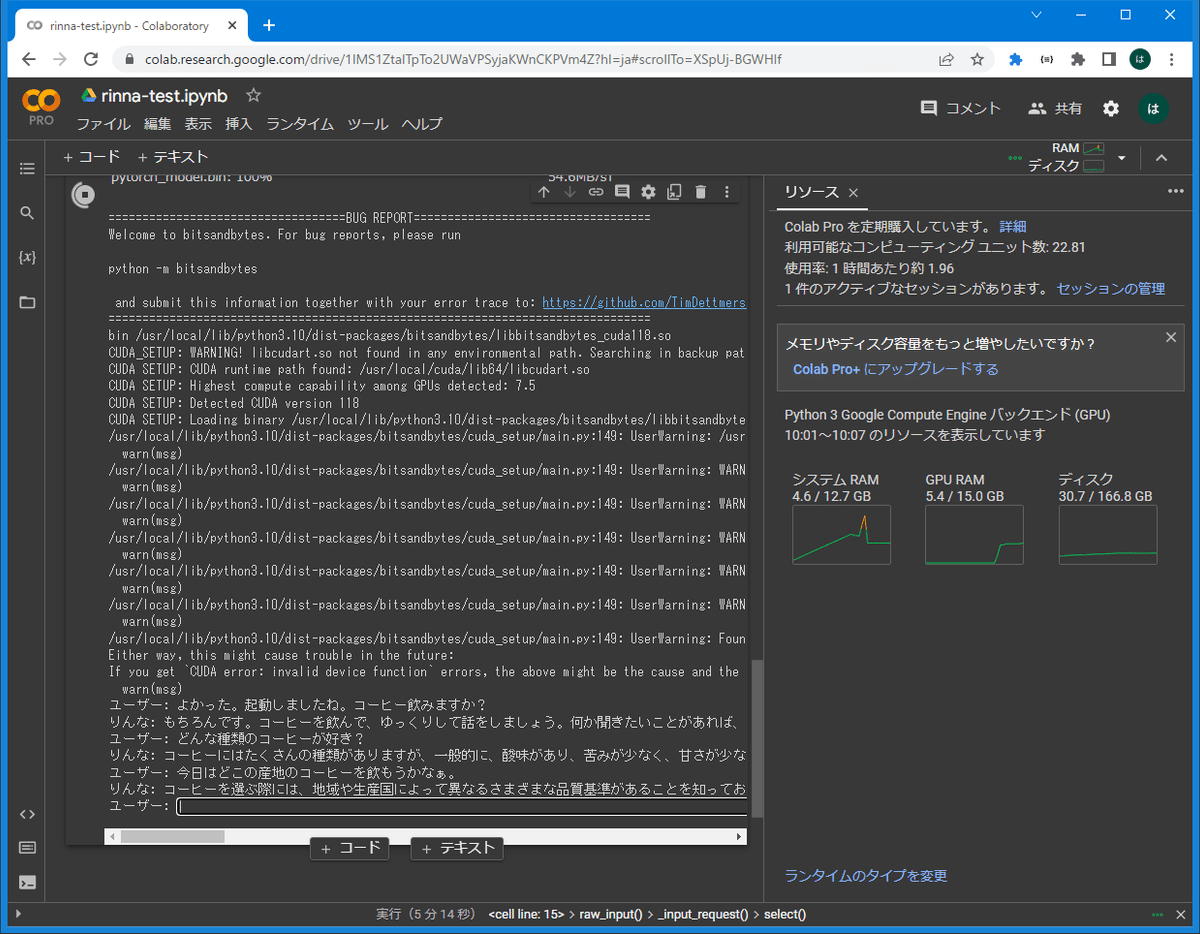Share this page from address bar
Image resolution: width=1200 pixels, height=934 pixels.
tap(945, 59)
